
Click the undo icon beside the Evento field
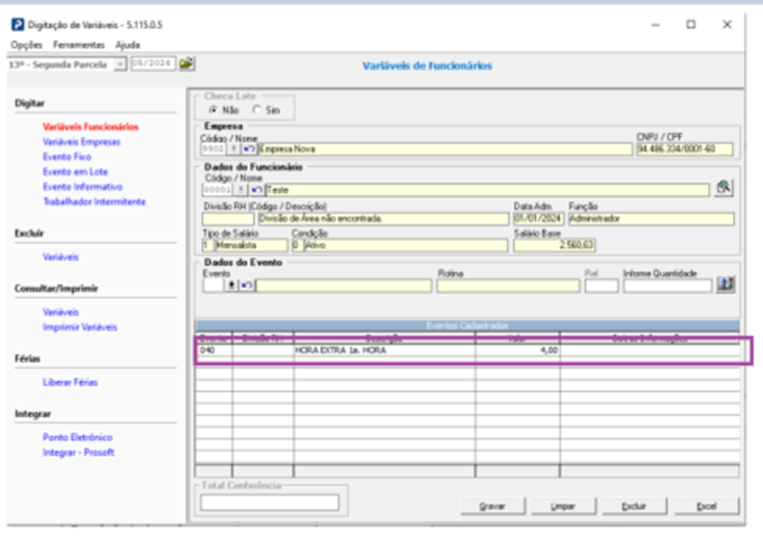[x=247, y=285]
